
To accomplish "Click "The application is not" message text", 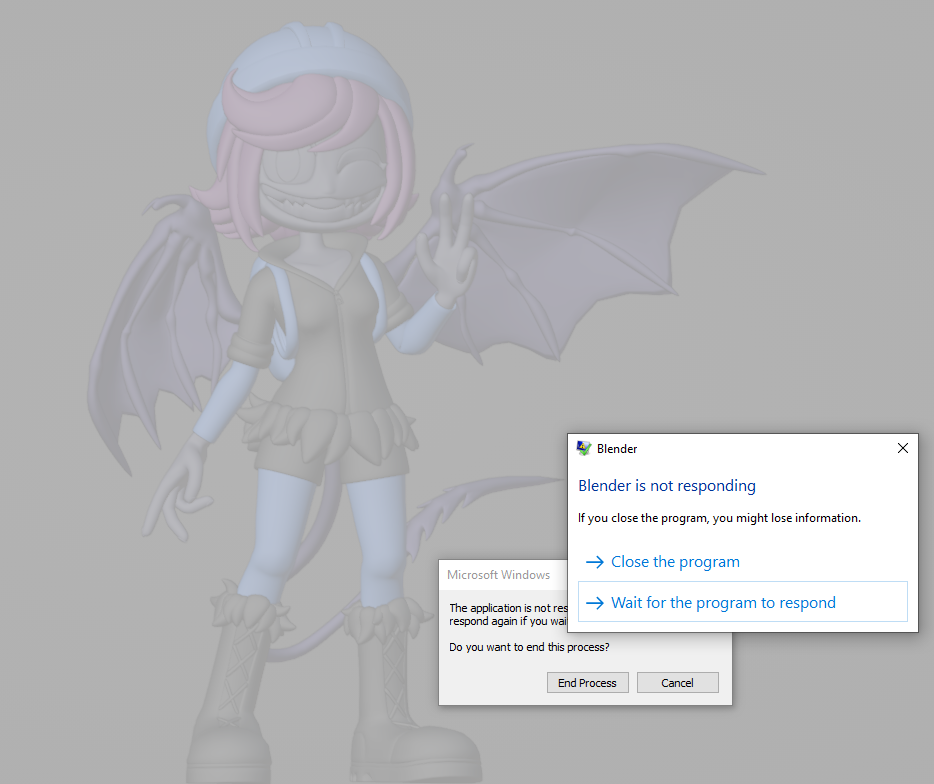I will pos(505,608).
